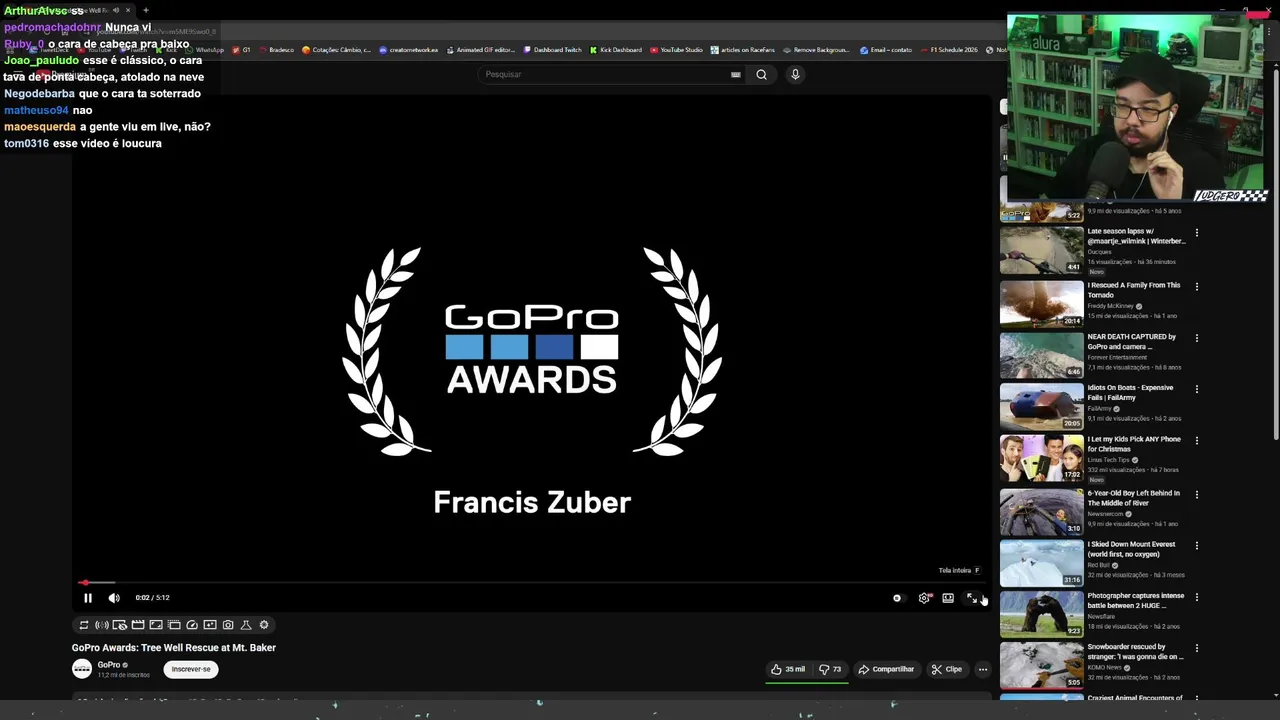Open the player settings gear
The image size is (1280, 720).
[924, 598]
